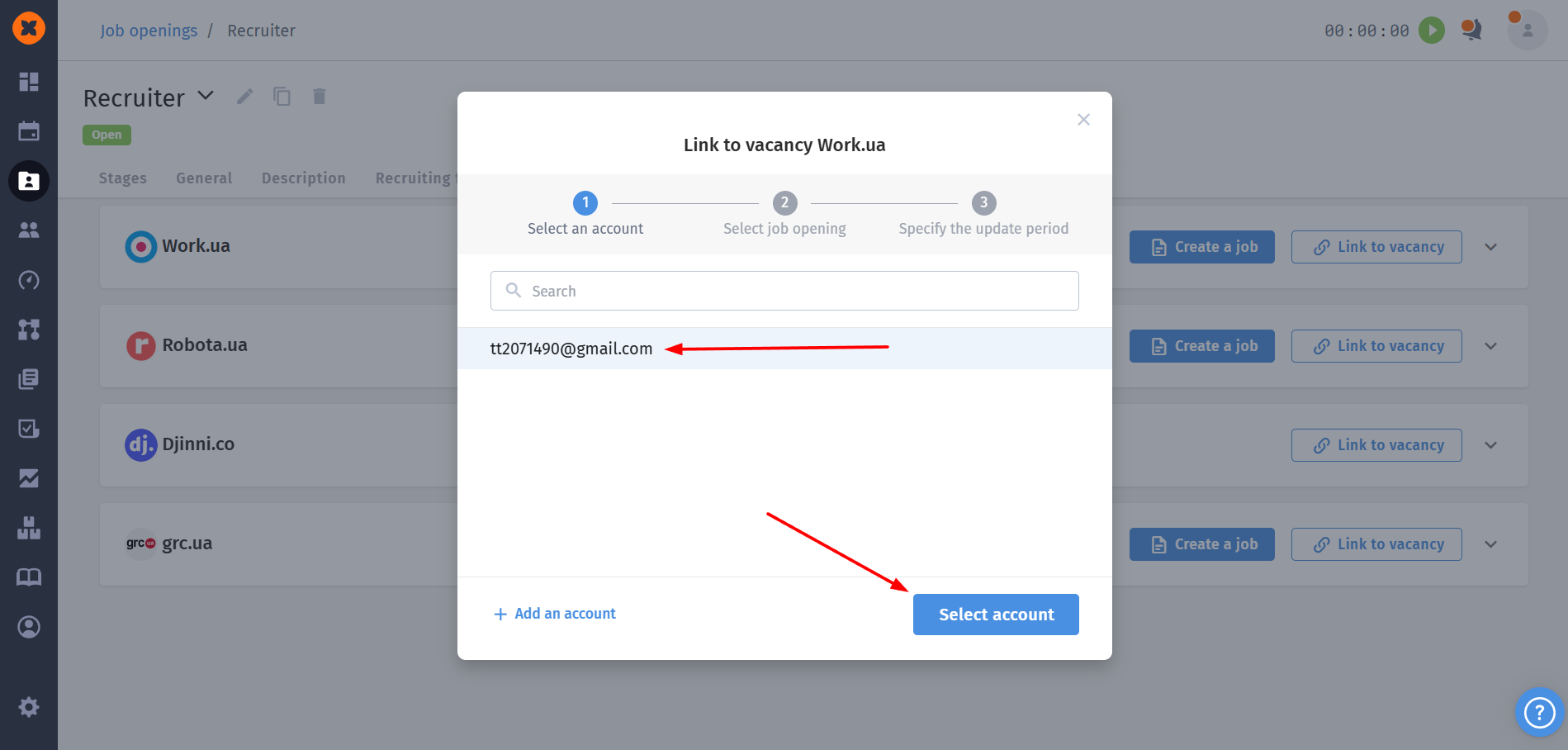Viewport: 1568px width, 750px height.
Task: Click the account Search field
Action: pyautogui.click(x=784, y=291)
